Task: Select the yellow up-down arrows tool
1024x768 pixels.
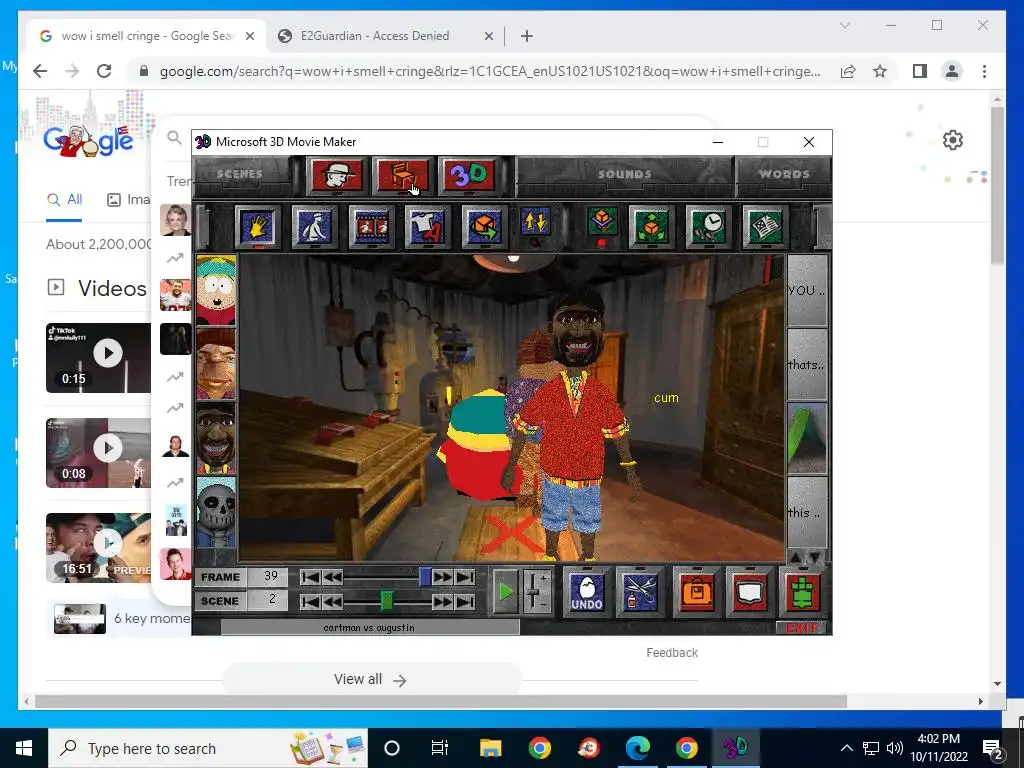Action: pos(536,224)
